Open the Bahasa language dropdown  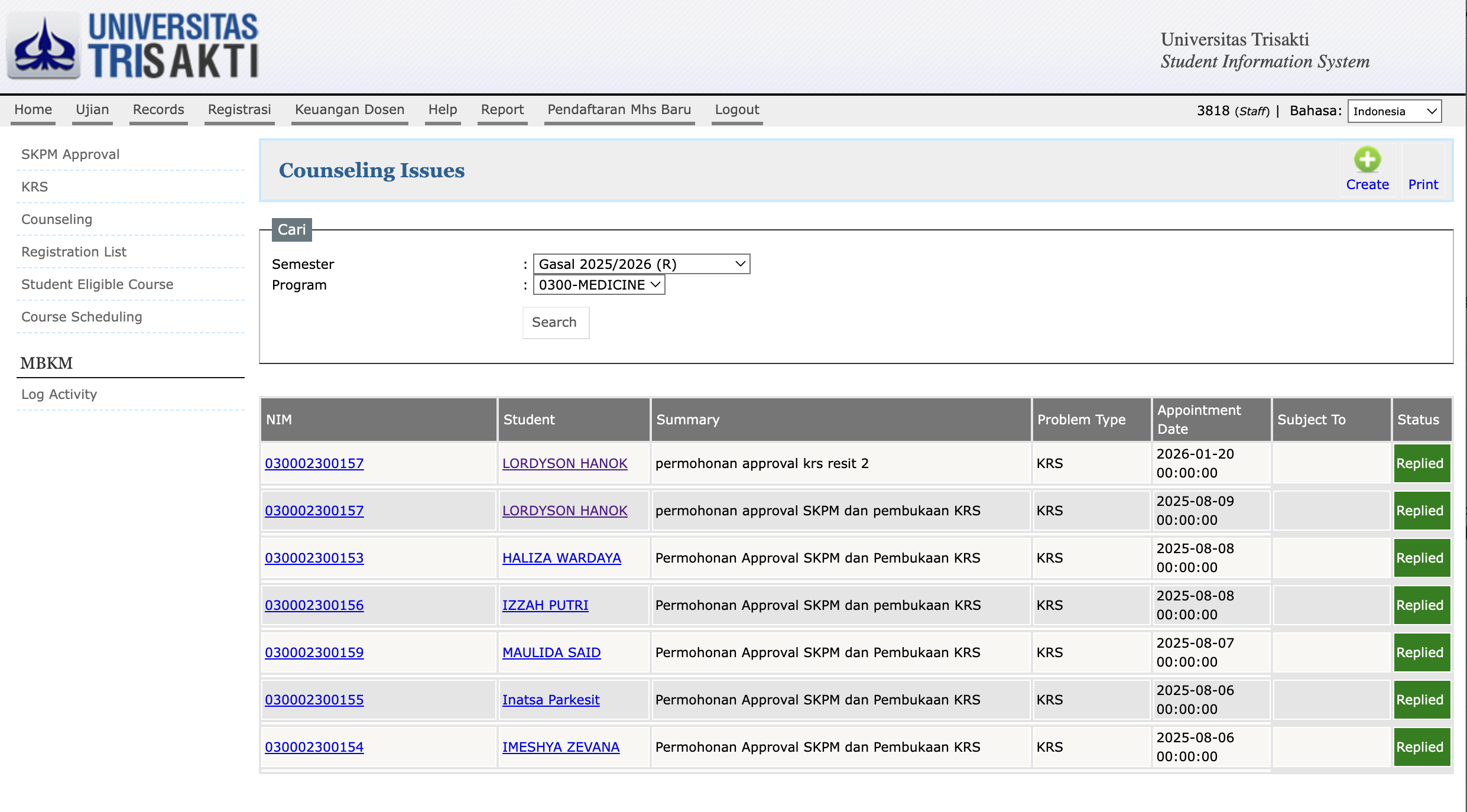tap(1394, 111)
